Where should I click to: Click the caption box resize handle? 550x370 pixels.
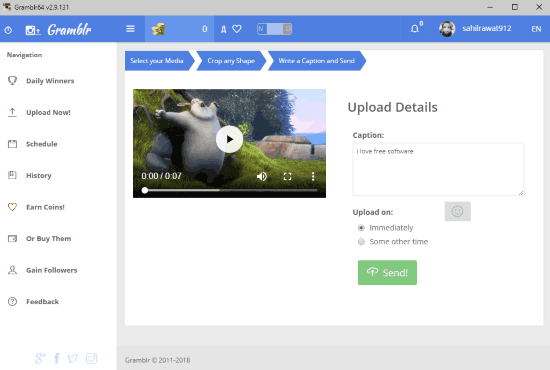(x=521, y=193)
